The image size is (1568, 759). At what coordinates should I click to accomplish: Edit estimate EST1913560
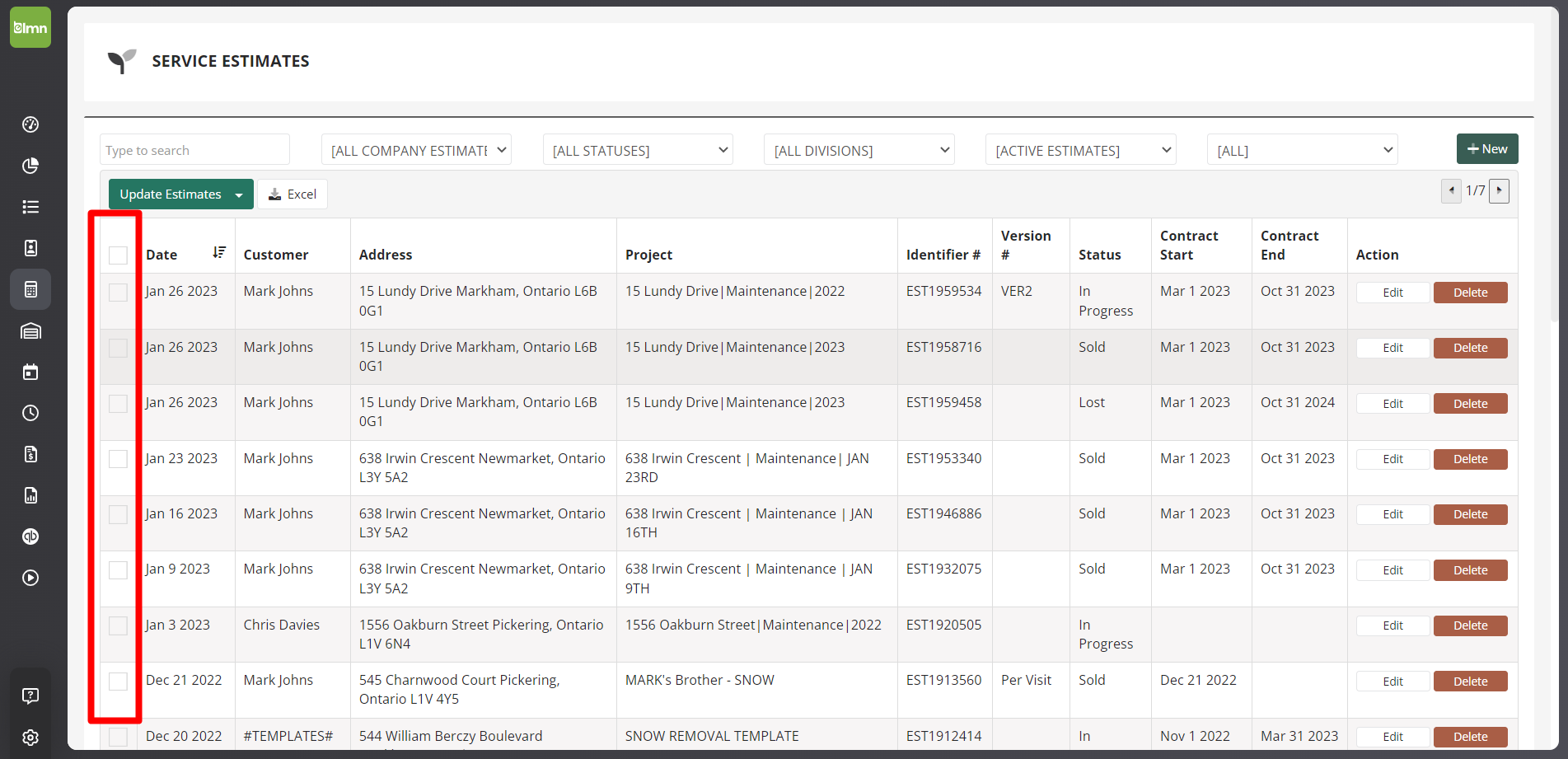pyautogui.click(x=1392, y=682)
